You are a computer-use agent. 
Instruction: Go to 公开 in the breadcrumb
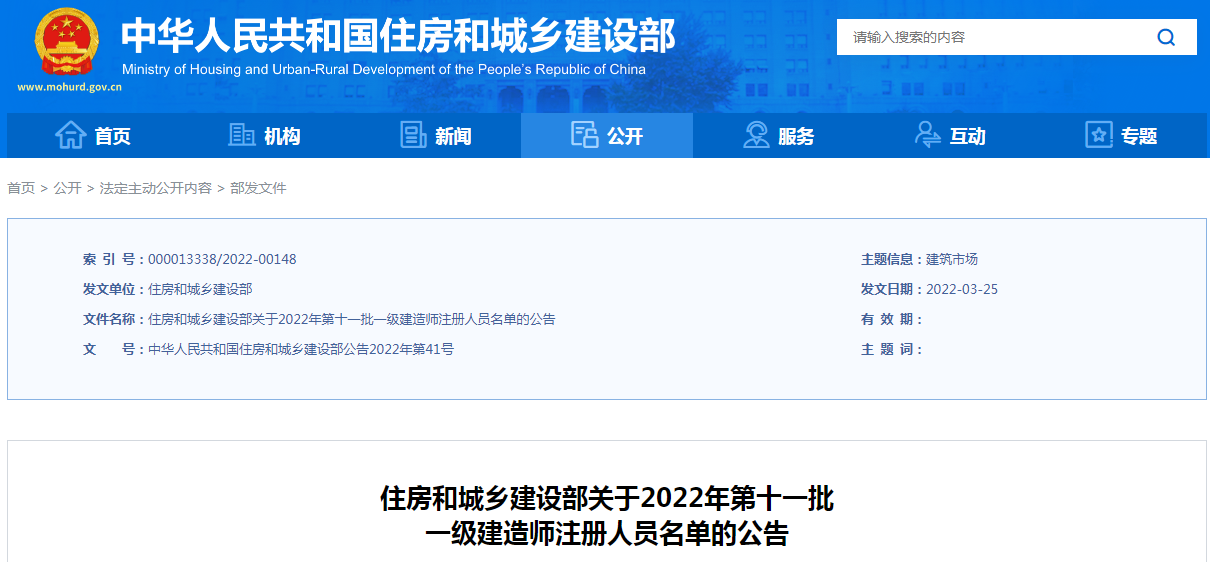point(67,188)
